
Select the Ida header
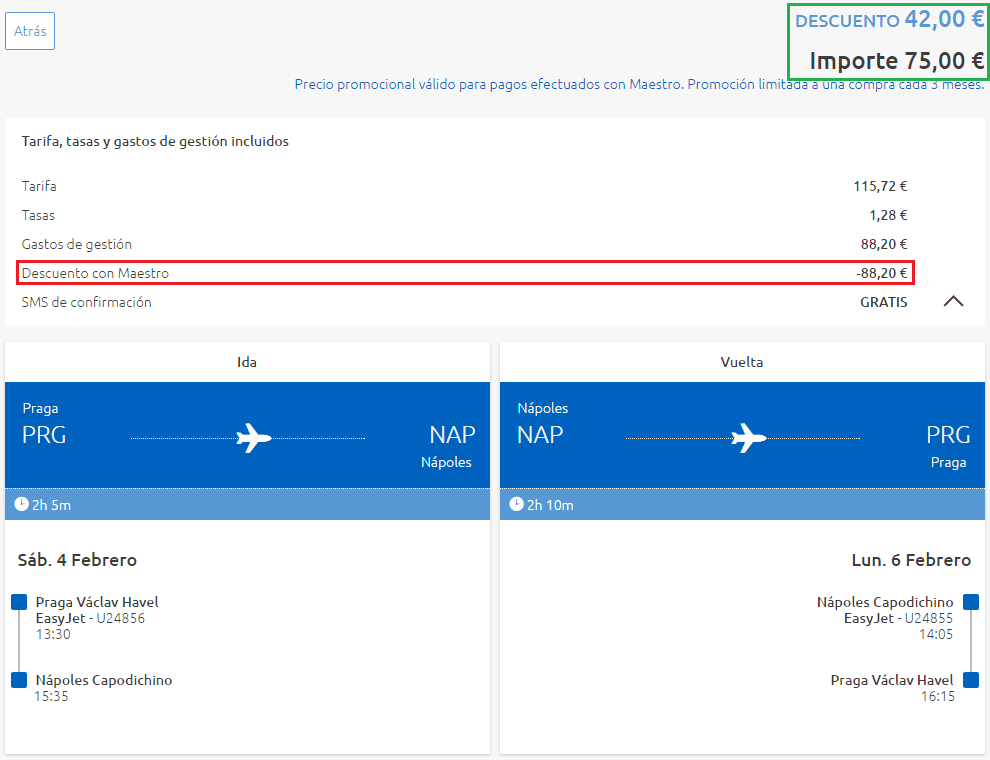pyautogui.click(x=247, y=362)
